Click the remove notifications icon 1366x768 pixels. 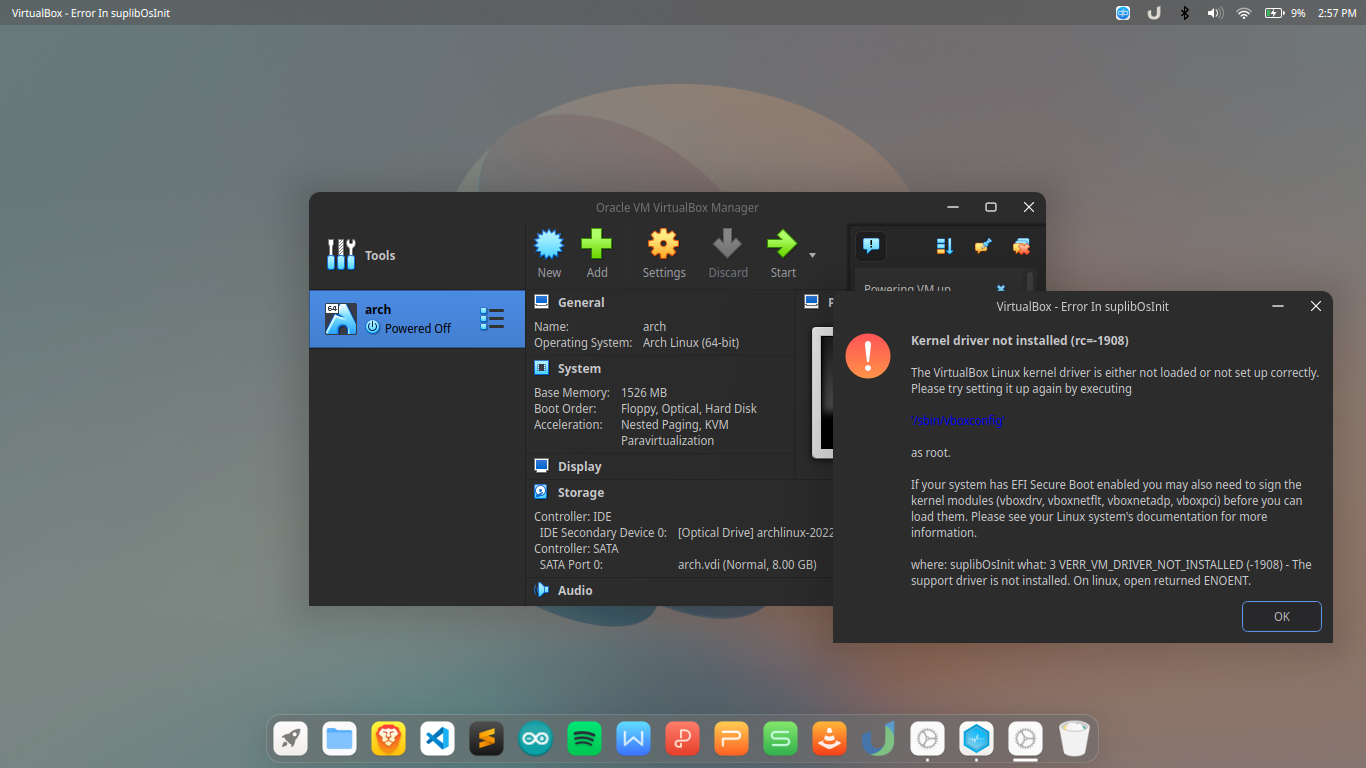[1021, 245]
